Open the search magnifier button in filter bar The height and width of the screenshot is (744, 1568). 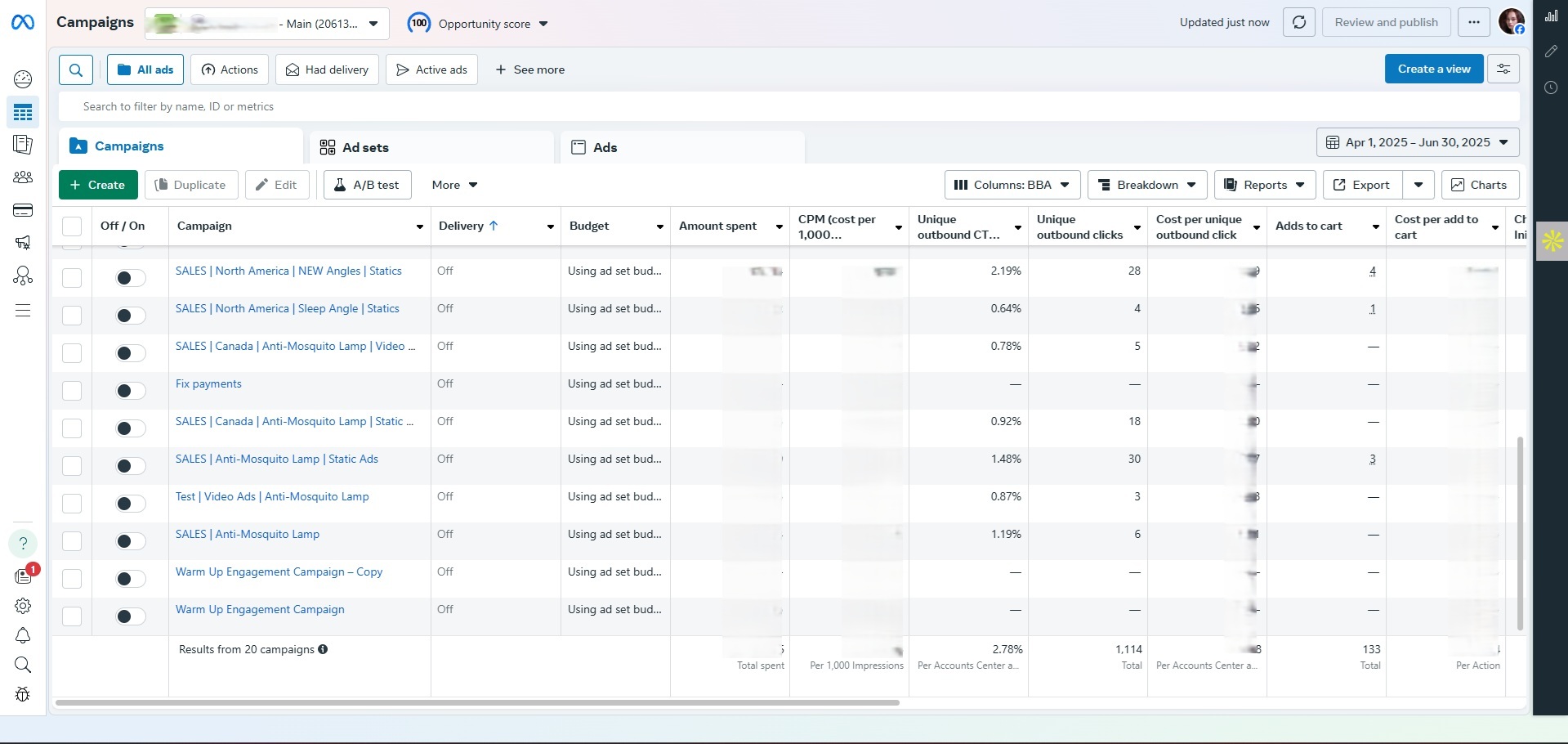pyautogui.click(x=76, y=70)
